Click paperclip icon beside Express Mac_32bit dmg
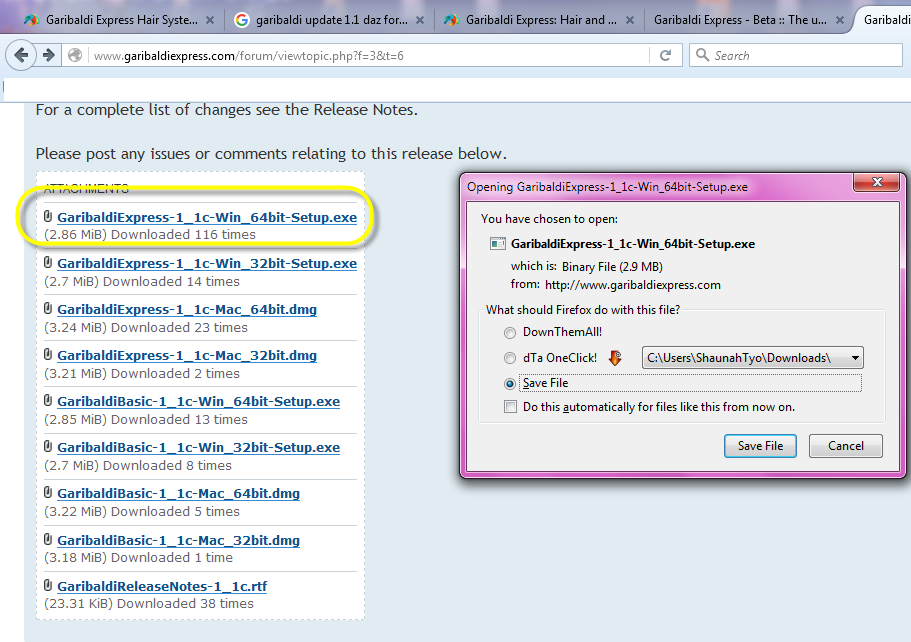 point(48,354)
